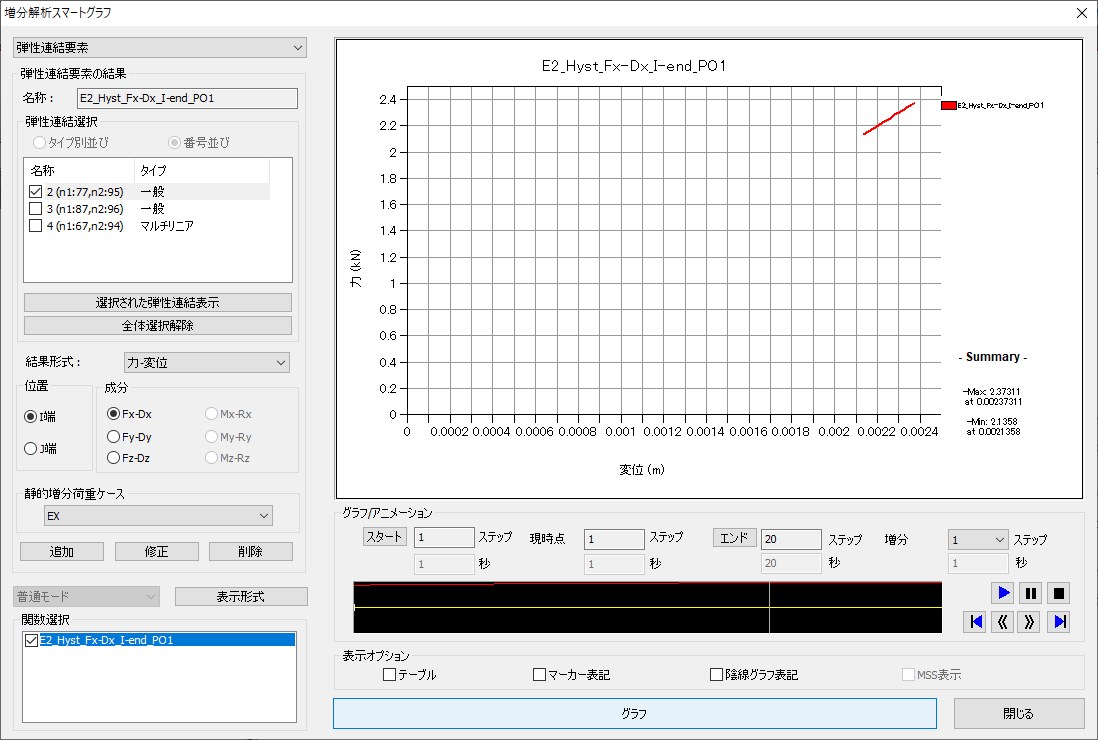Image resolution: width=1098 pixels, height=740 pixels.
Task: Play the graph animation
Action: 1003,593
